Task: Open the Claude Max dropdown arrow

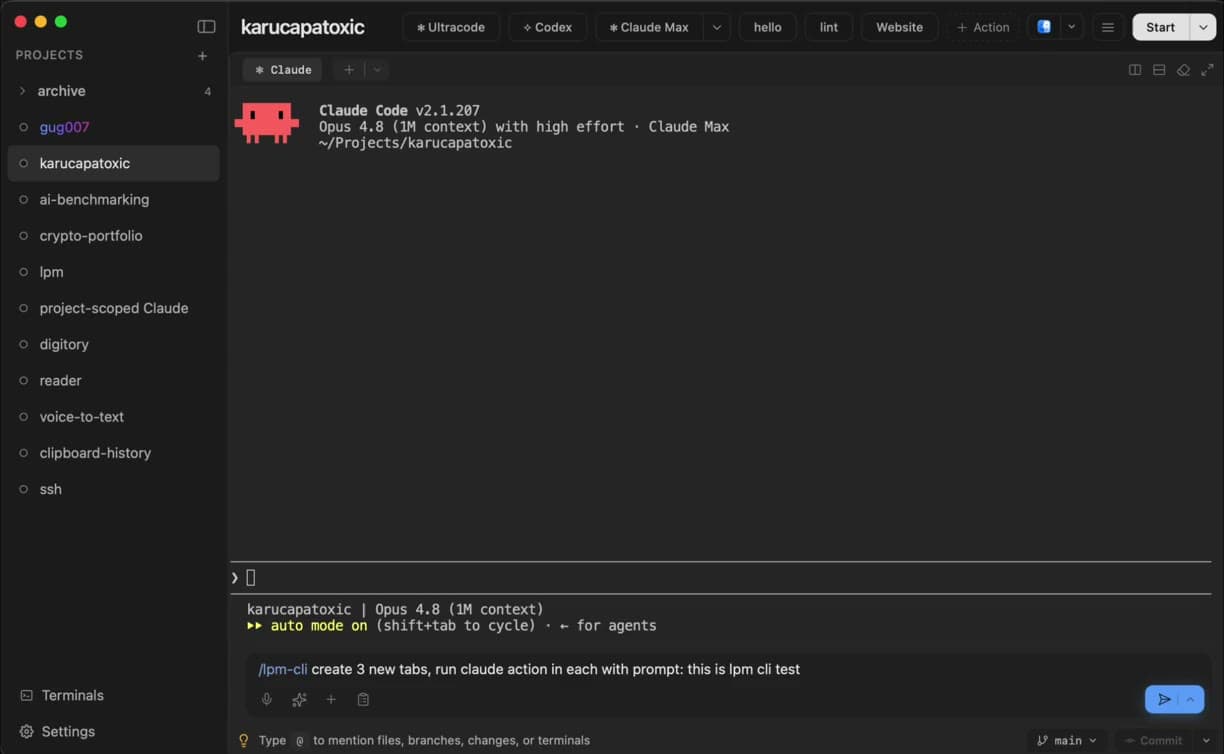Action: coord(716,27)
